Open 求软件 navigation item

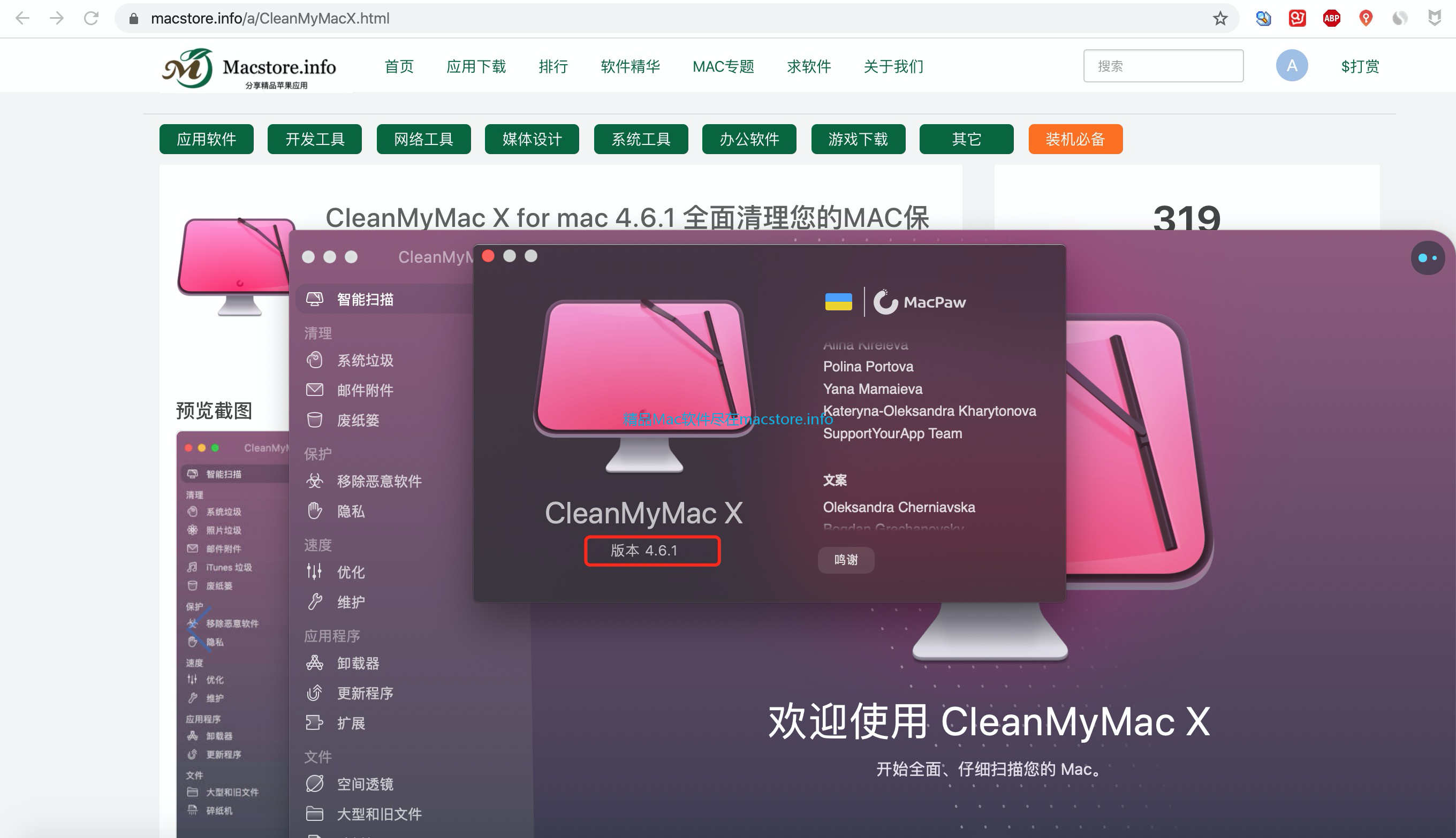pyautogui.click(x=809, y=66)
